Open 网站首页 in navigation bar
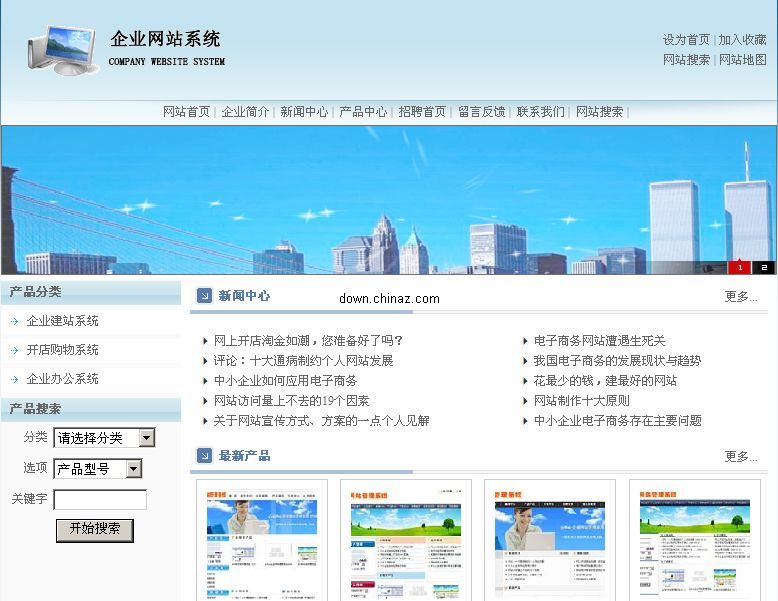 click(187, 112)
